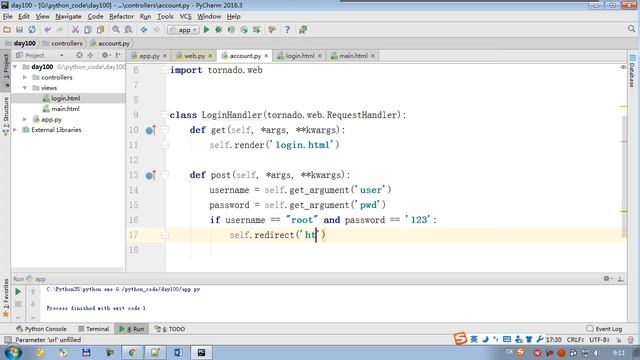This screenshot has width=640, height=360.
Task: Open the Python Console tool tab
Action: point(41,329)
